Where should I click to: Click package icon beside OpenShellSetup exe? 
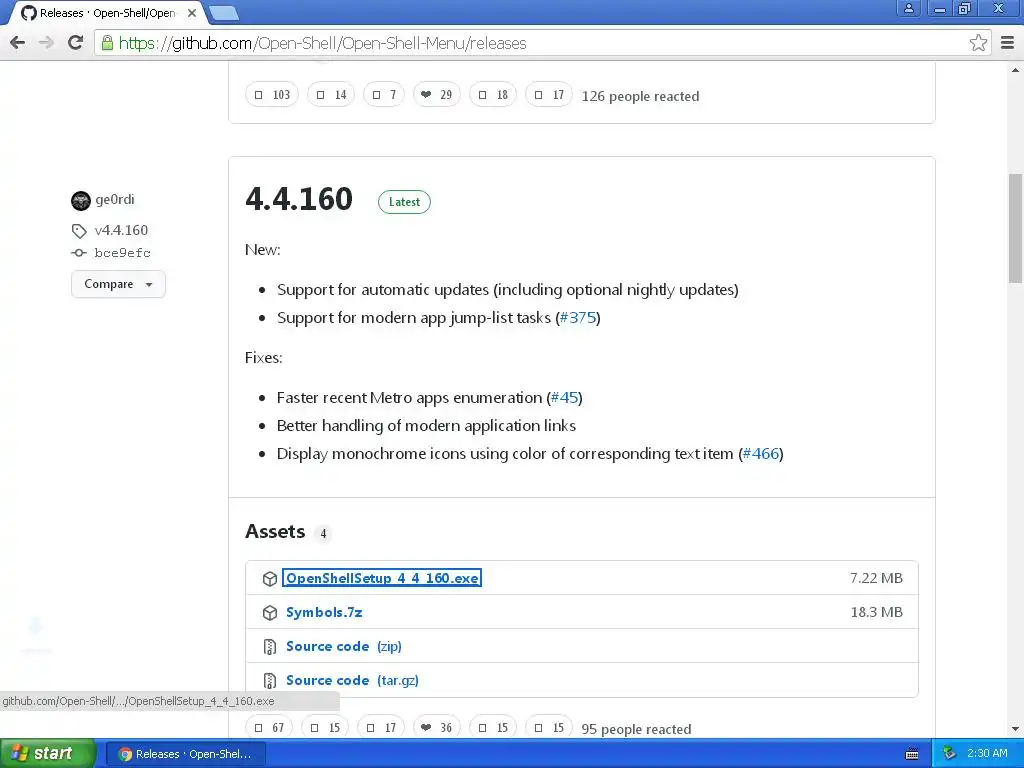270,579
